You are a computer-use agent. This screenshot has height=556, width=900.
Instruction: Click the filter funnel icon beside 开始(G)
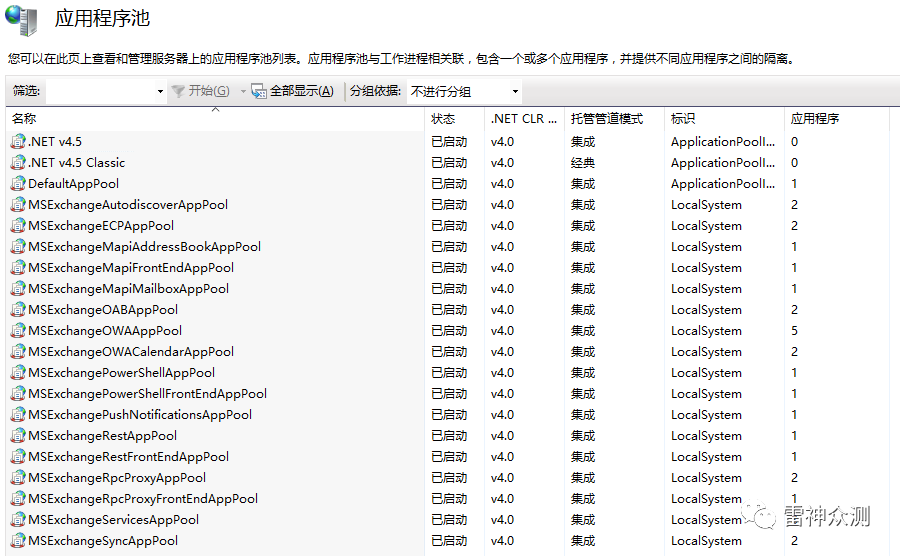click(x=178, y=91)
